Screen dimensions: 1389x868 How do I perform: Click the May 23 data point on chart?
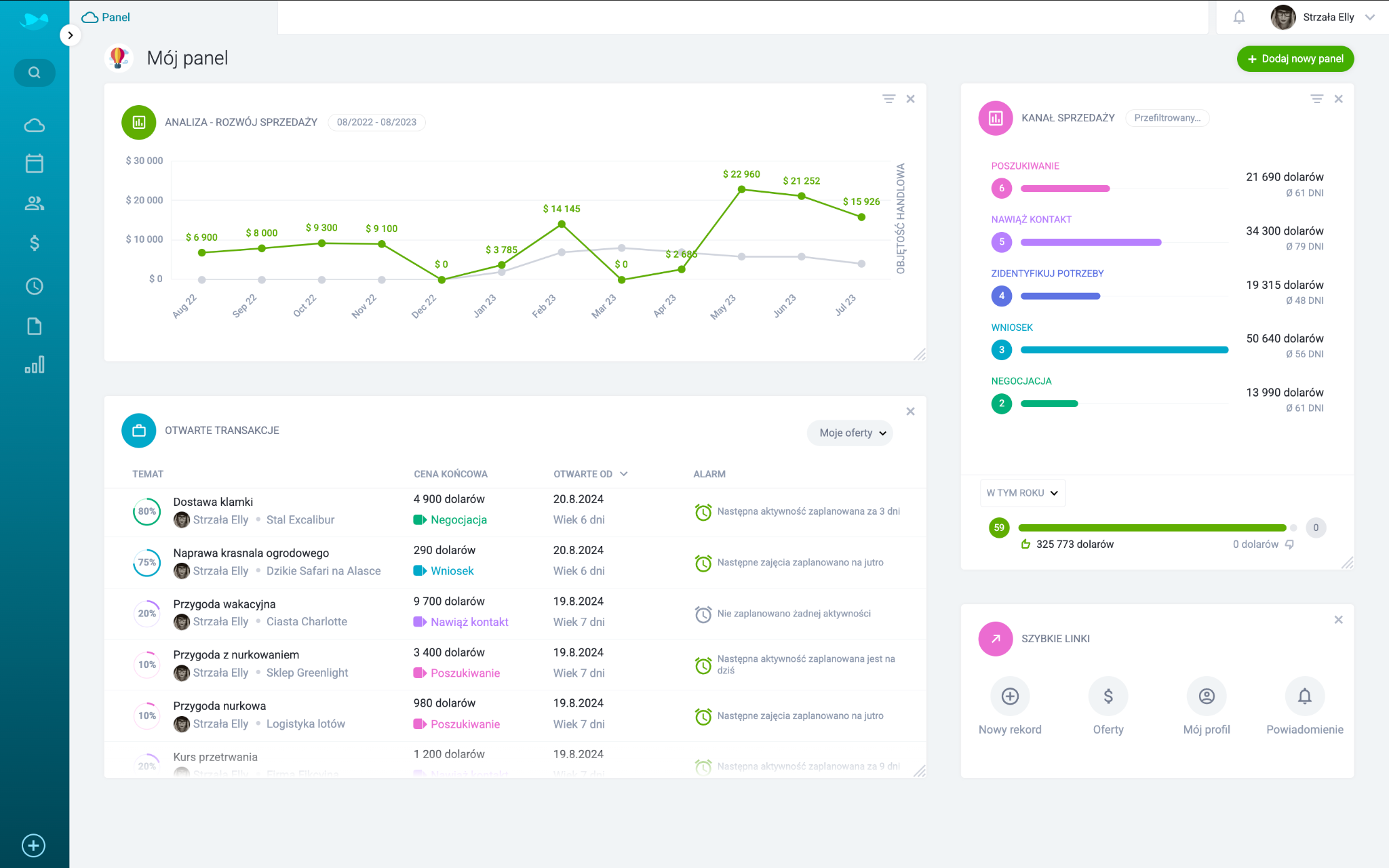741,190
